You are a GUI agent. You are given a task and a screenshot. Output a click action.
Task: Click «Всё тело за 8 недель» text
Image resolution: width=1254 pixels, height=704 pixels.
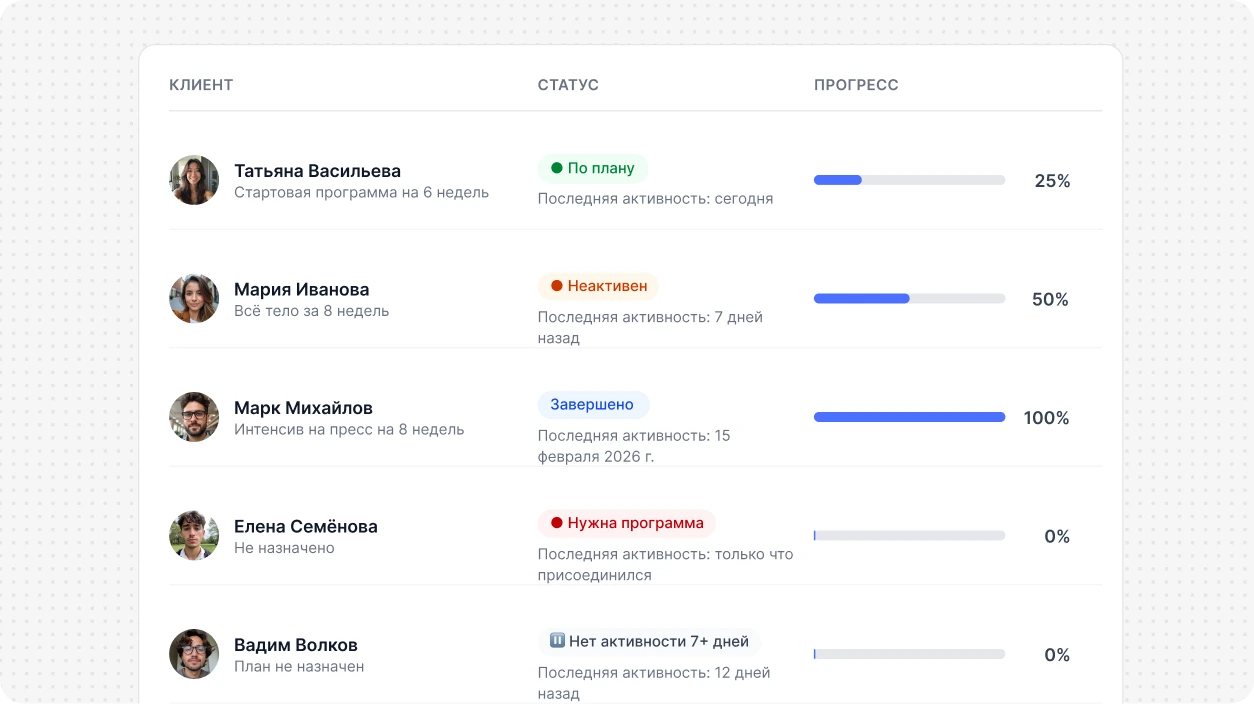pos(311,311)
